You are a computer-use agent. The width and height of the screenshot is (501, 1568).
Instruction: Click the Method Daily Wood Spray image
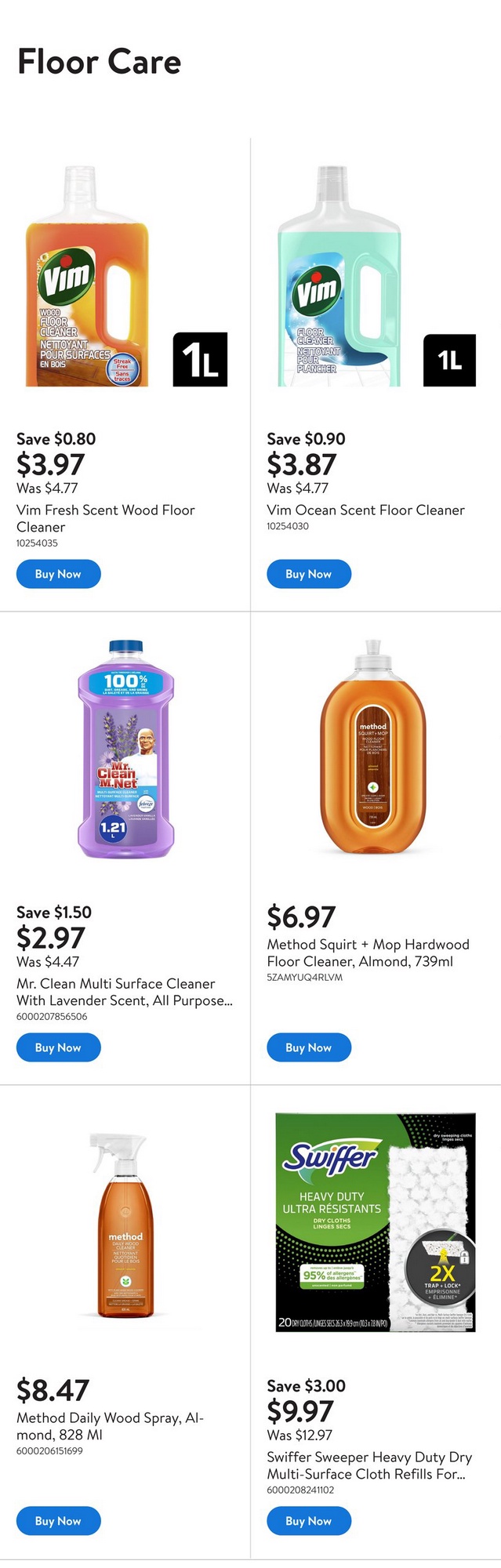(x=125, y=1226)
